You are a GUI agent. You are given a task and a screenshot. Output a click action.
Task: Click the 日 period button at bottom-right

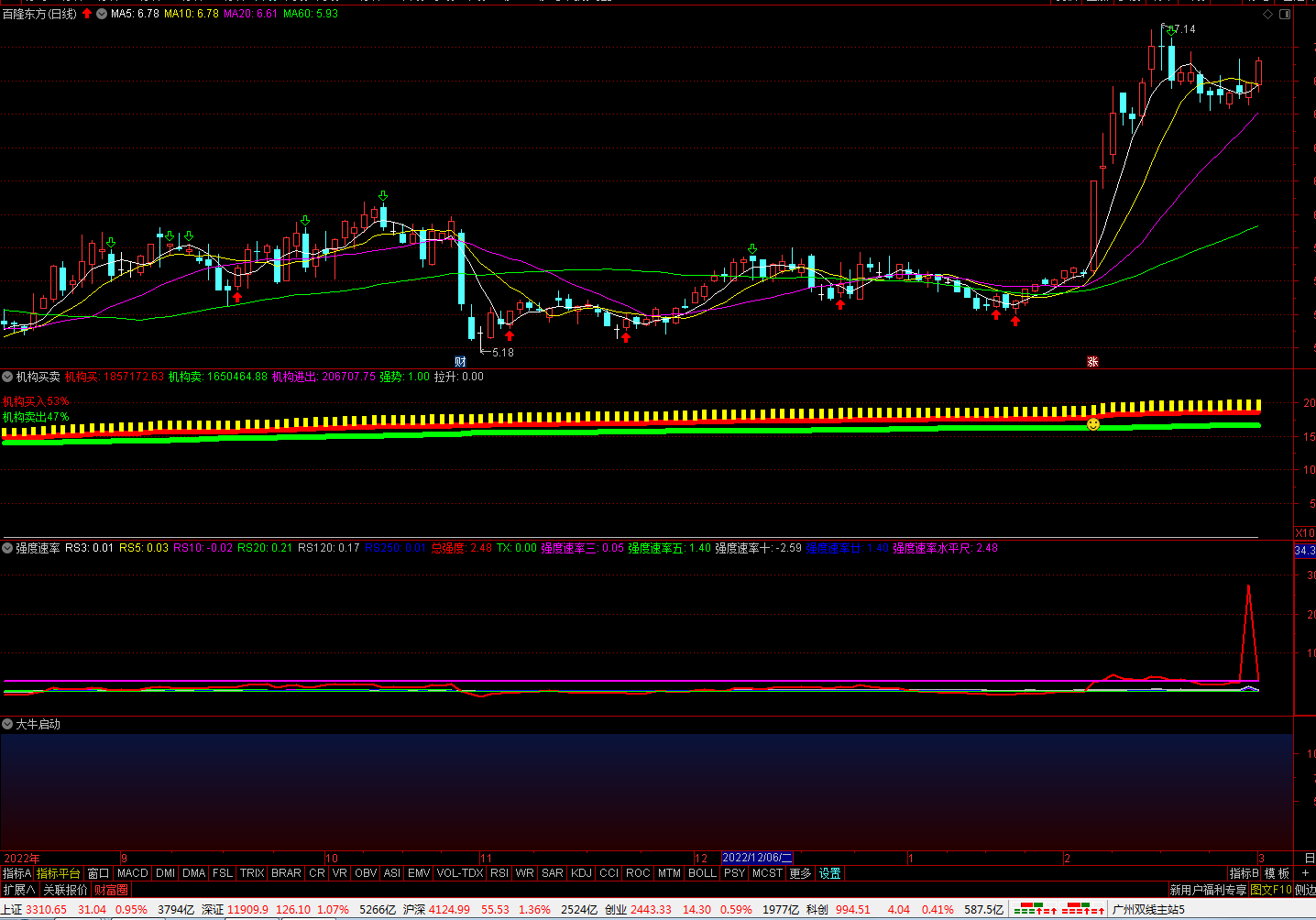(1310, 859)
